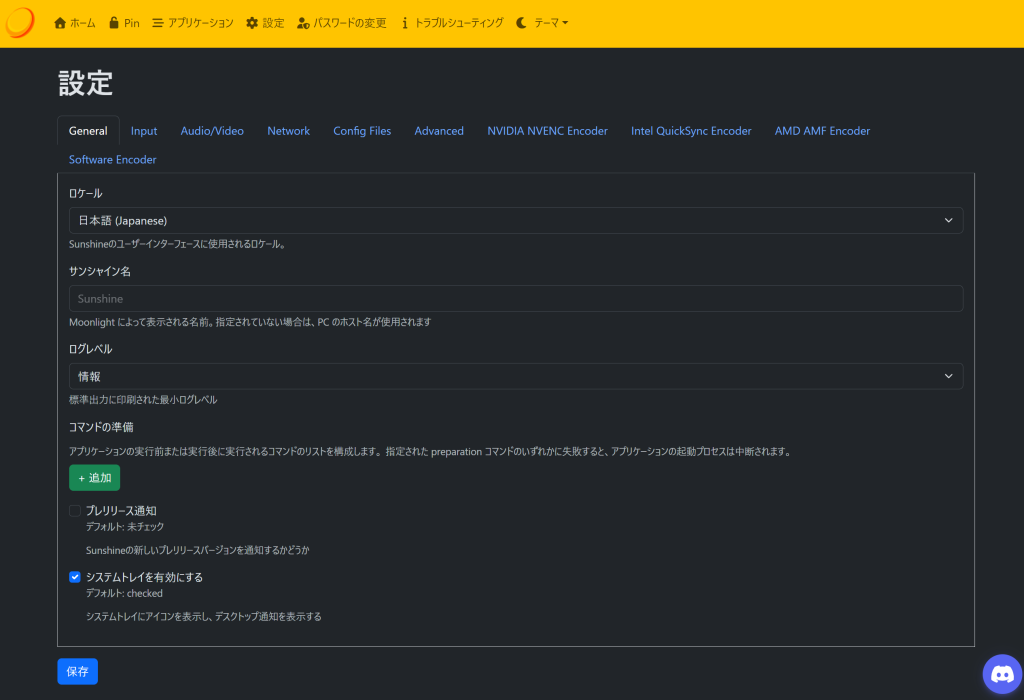
Task: Click the Sunshine logo icon
Action: pos(20,23)
